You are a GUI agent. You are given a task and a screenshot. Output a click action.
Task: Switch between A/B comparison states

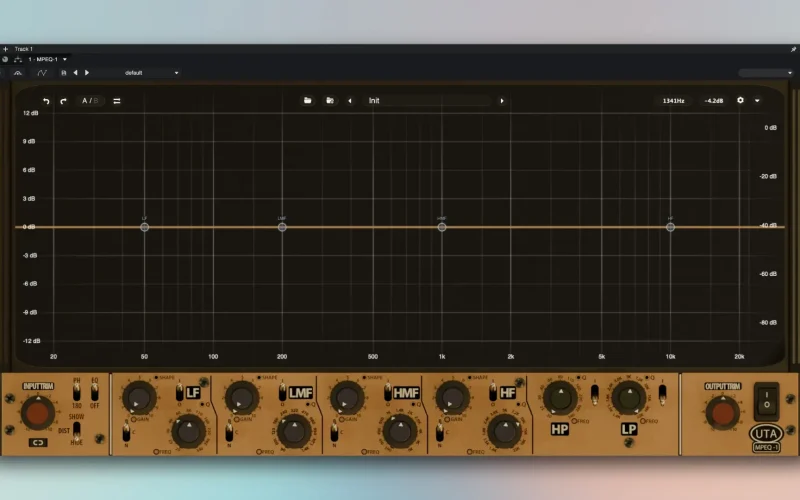[90, 101]
